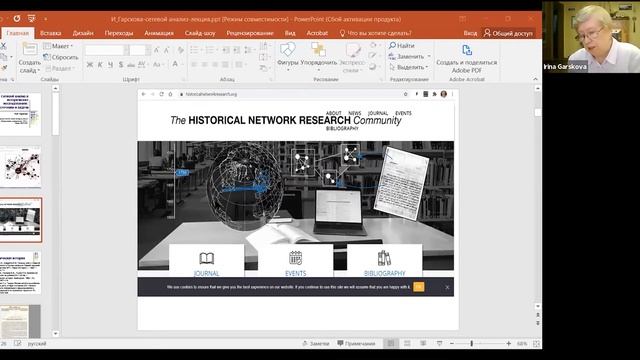Toggle italic К formatting

(x=100, y=64)
